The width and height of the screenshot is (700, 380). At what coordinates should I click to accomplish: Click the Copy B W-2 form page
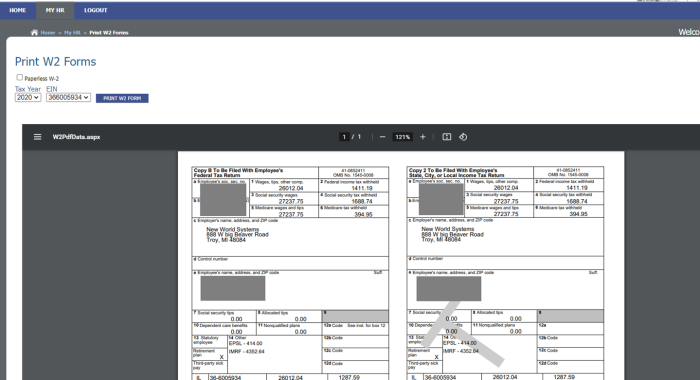(290, 273)
